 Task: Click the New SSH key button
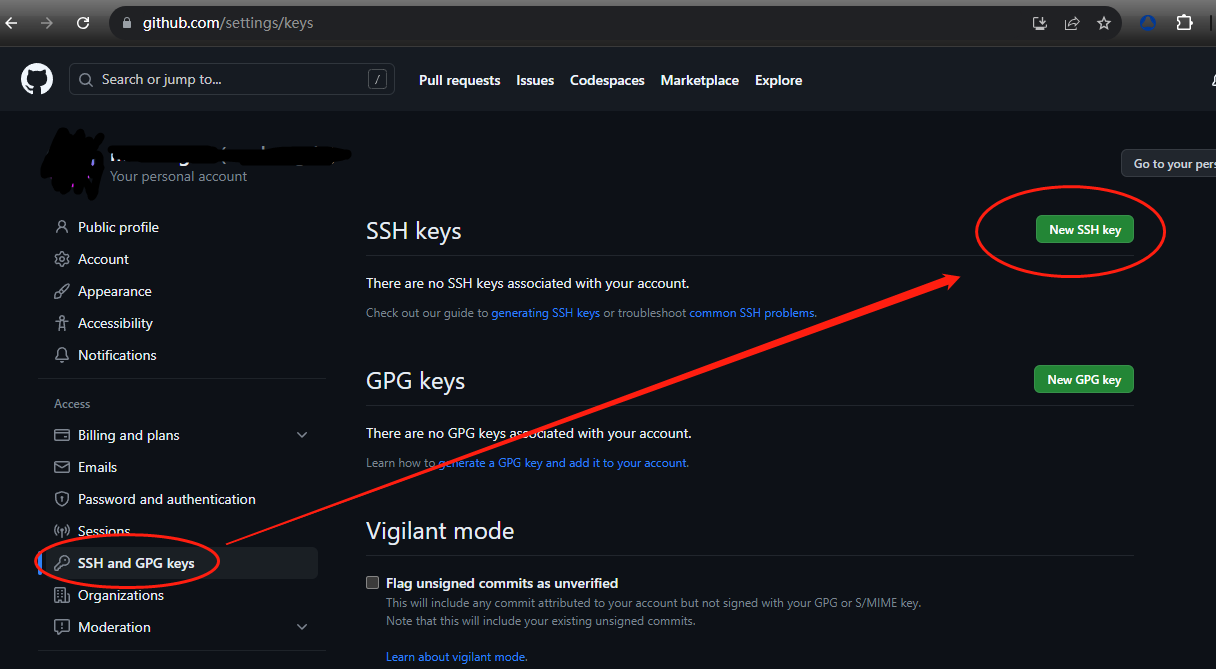tap(1085, 229)
